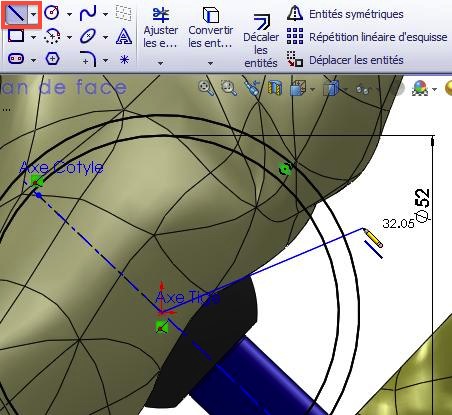Select the Straight Slot tool
Screen dimensions: 452x415
[16, 59]
